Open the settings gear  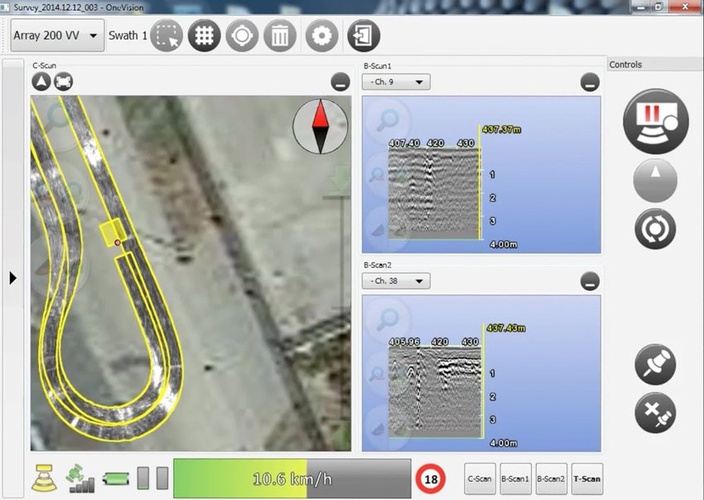coord(321,36)
